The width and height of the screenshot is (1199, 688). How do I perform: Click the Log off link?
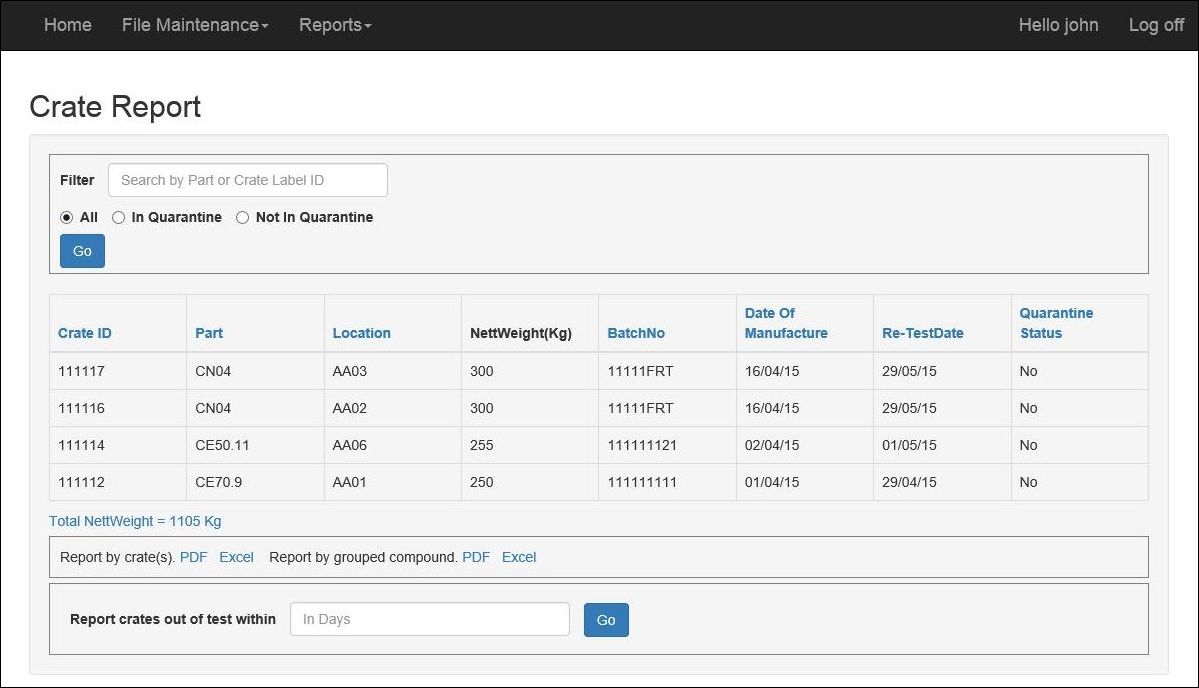tap(1156, 25)
